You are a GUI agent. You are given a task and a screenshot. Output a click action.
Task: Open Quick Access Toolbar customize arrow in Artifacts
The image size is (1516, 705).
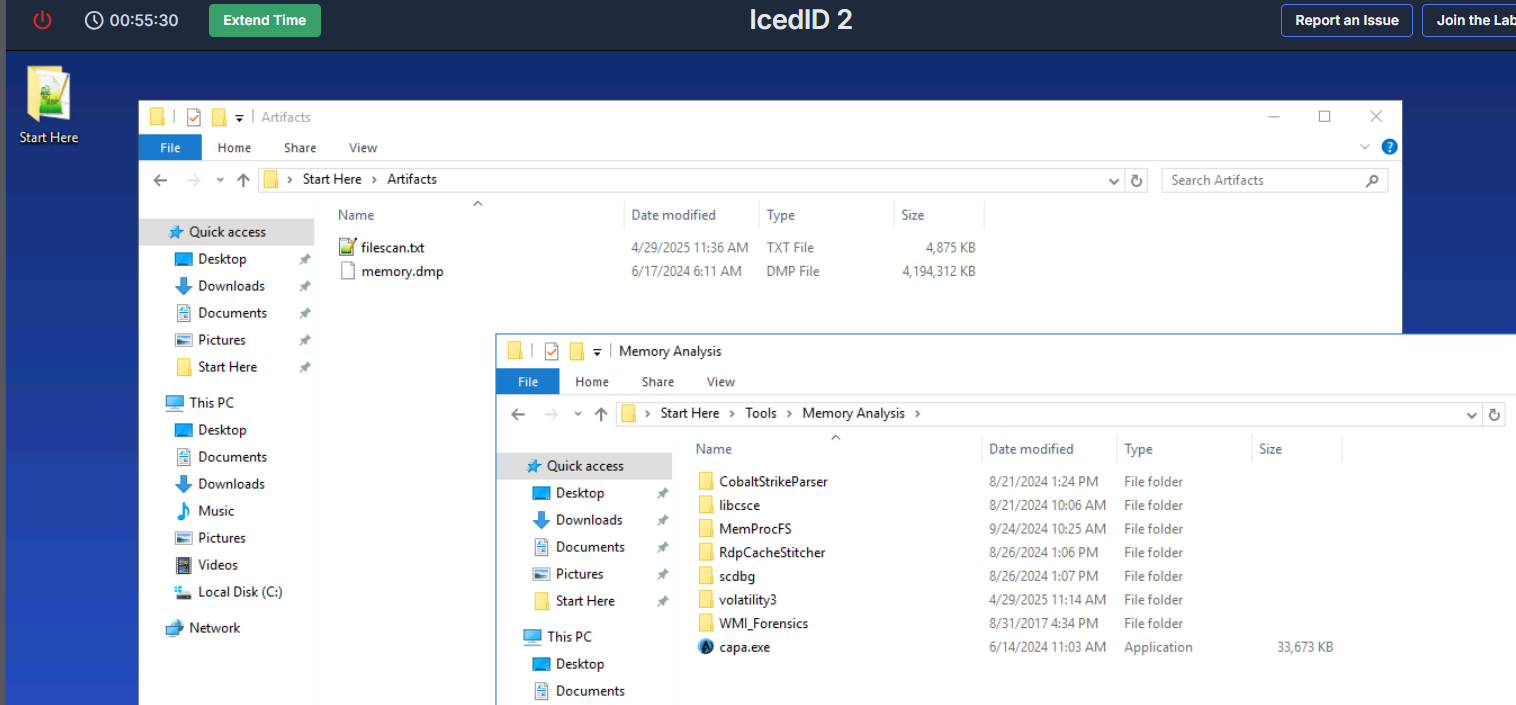(x=240, y=118)
